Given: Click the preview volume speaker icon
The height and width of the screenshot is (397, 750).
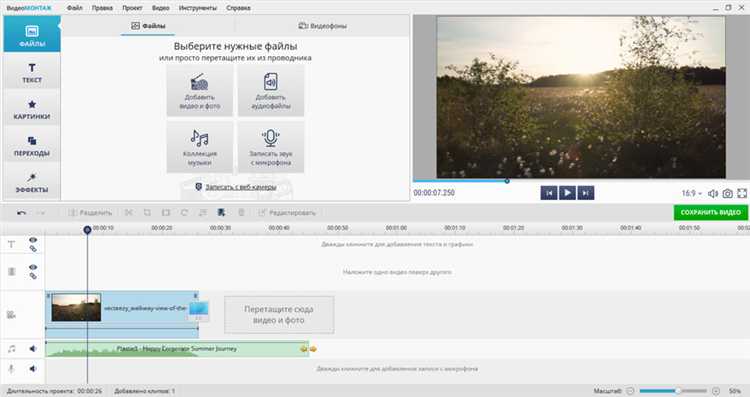Looking at the screenshot, I should click(x=713, y=193).
